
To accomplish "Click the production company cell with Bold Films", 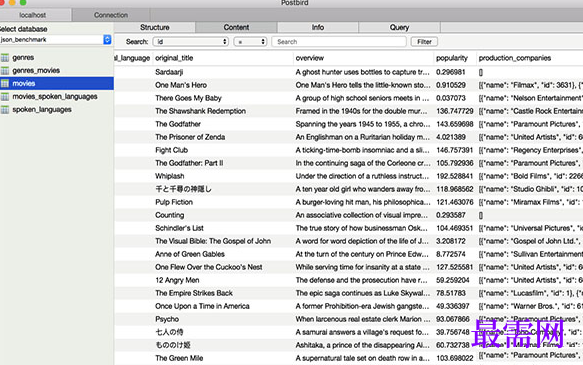I will [531, 176].
